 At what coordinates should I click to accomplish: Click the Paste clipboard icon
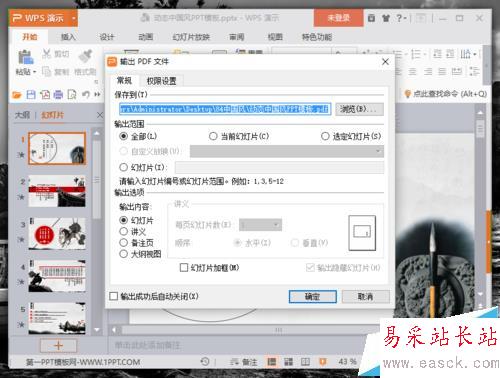[x=26, y=57]
